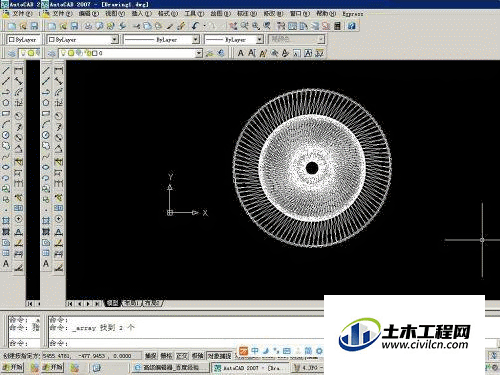The image size is (500, 375).
Task: Open the 格式 menu
Action: (168, 14)
